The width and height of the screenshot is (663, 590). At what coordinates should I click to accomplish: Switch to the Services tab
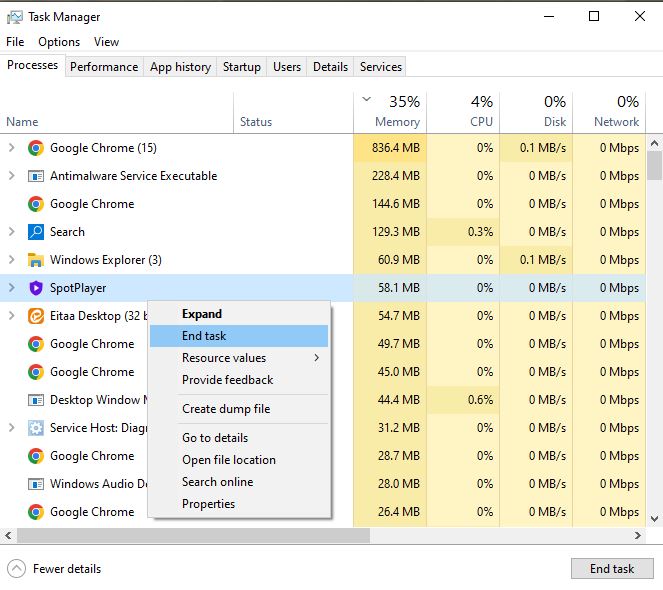(x=381, y=67)
